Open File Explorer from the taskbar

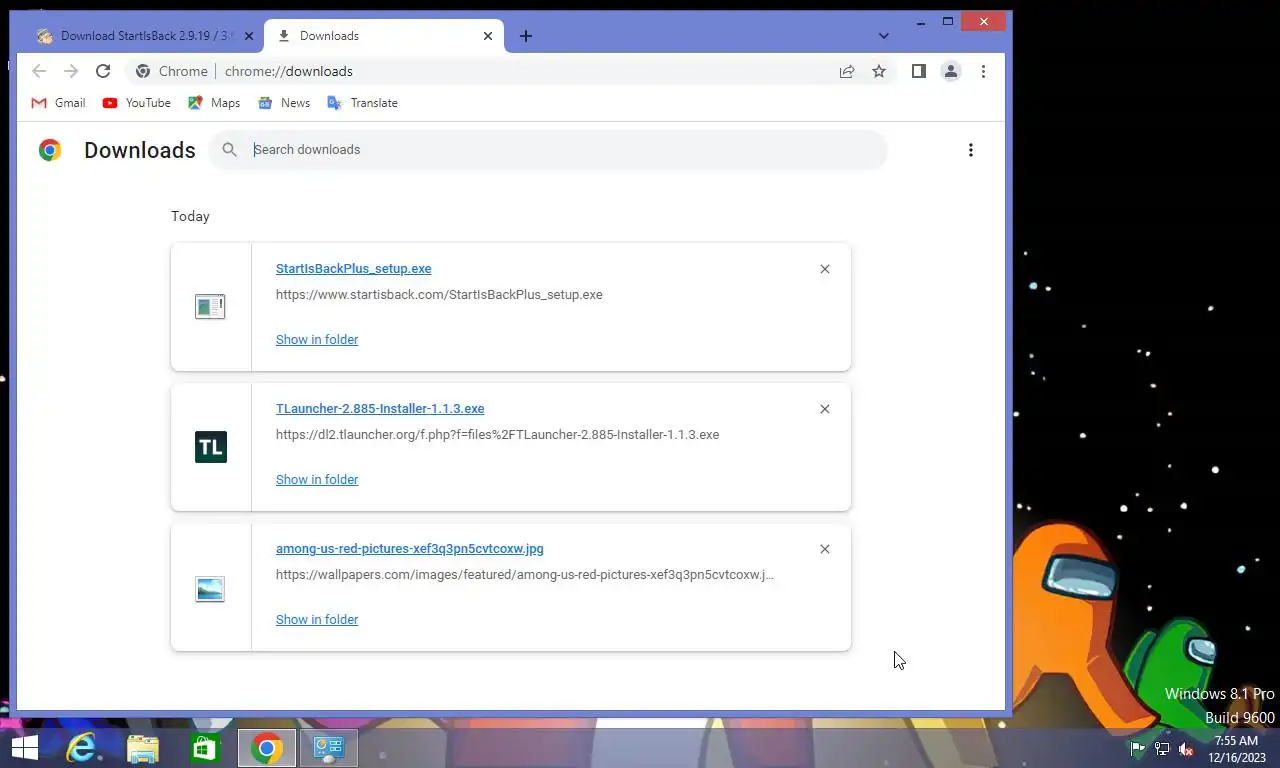tap(143, 748)
